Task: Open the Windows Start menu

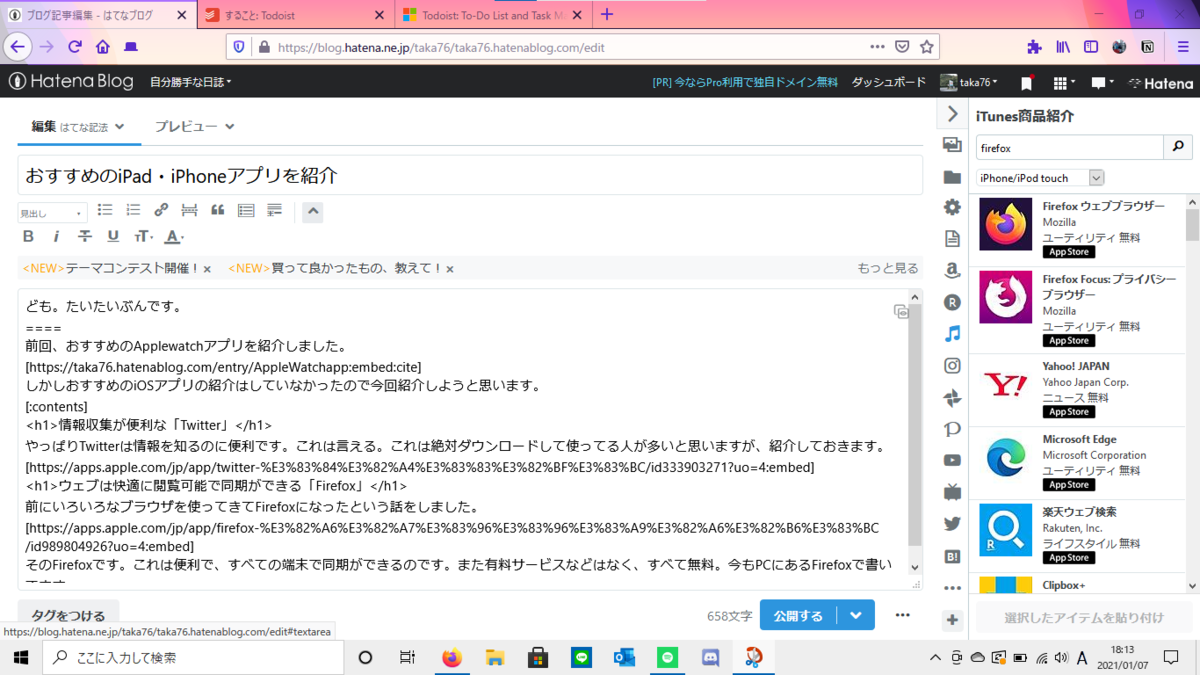Action: (21, 657)
